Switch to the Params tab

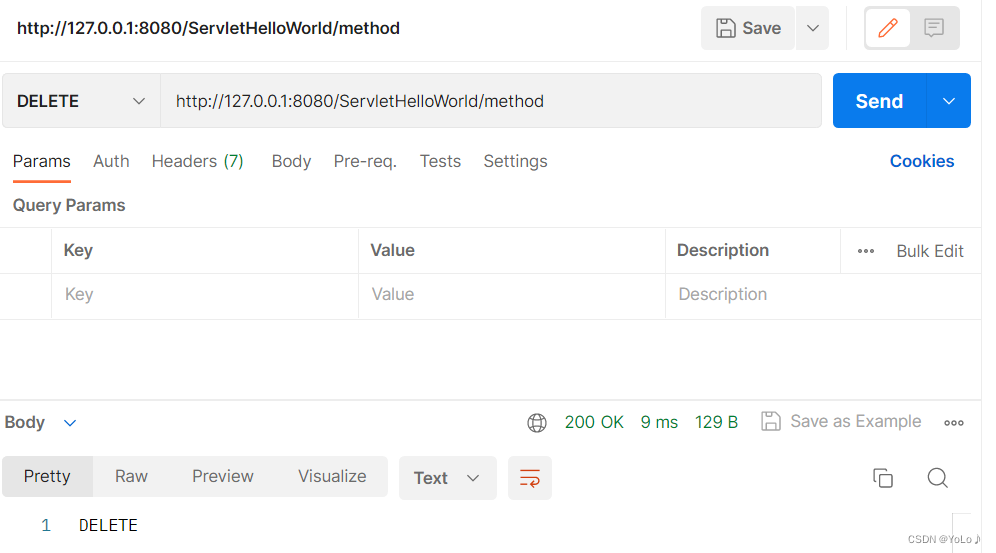point(41,161)
